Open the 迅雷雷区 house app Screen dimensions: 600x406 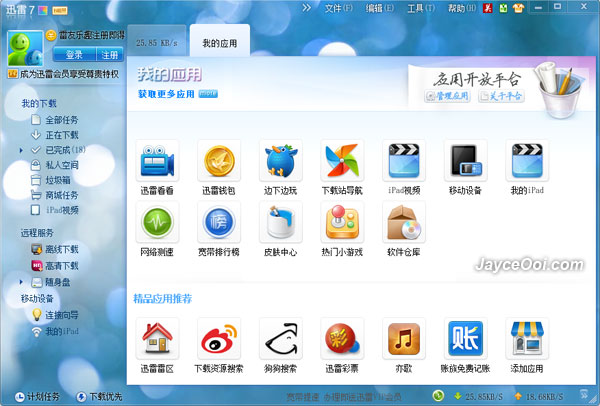tap(157, 338)
